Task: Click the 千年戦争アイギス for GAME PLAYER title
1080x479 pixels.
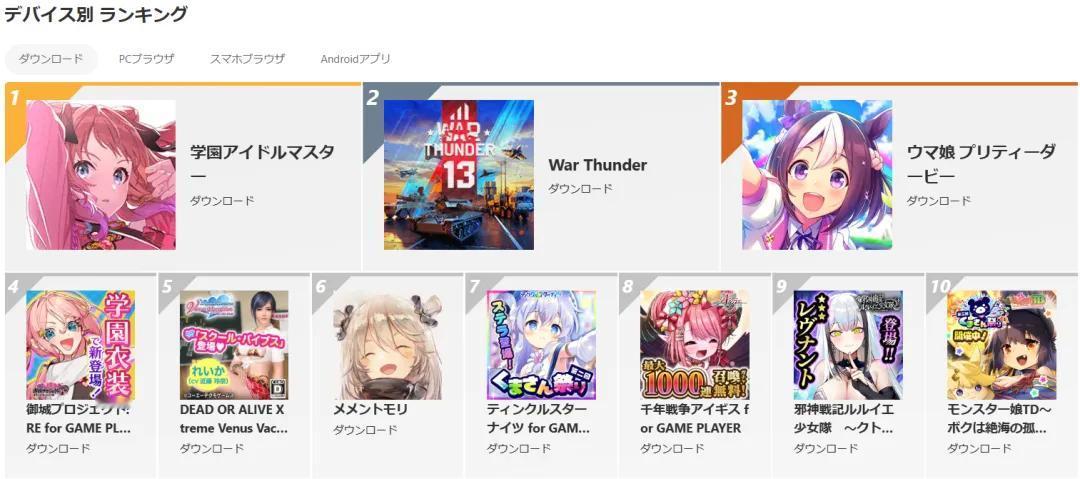Action: tap(694, 419)
